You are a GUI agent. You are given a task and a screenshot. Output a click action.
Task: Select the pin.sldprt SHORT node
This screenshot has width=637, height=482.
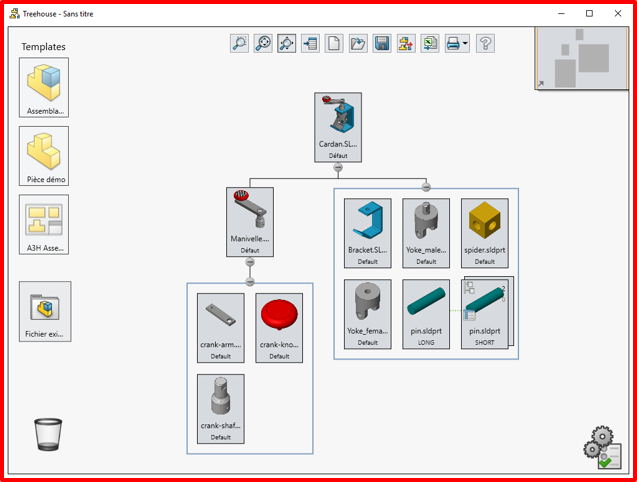point(485,314)
